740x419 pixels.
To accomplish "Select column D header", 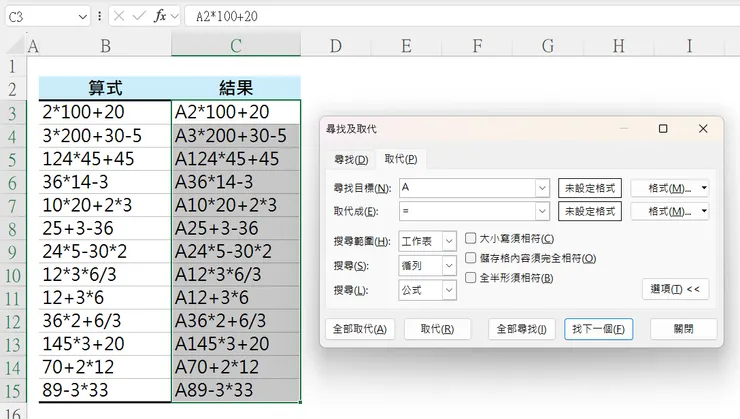I will point(336,46).
